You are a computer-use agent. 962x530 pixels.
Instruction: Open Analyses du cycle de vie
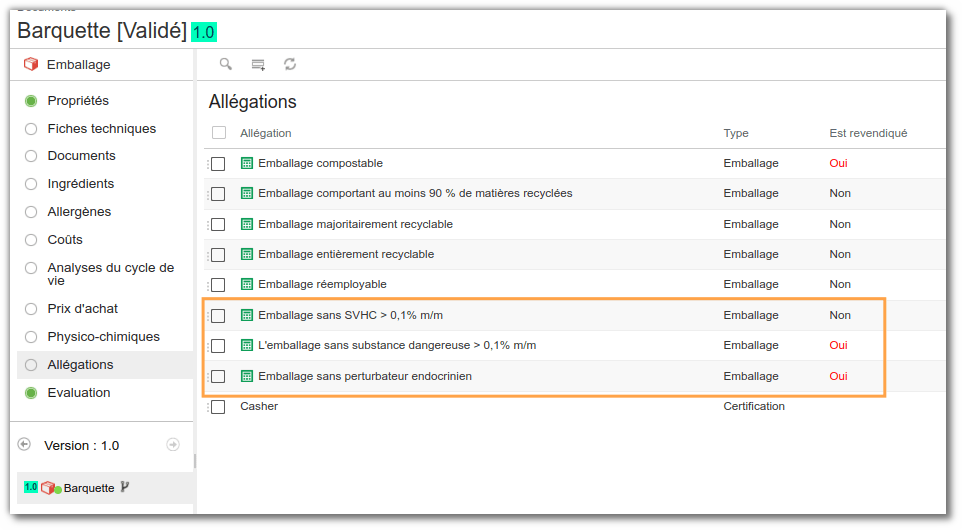111,274
